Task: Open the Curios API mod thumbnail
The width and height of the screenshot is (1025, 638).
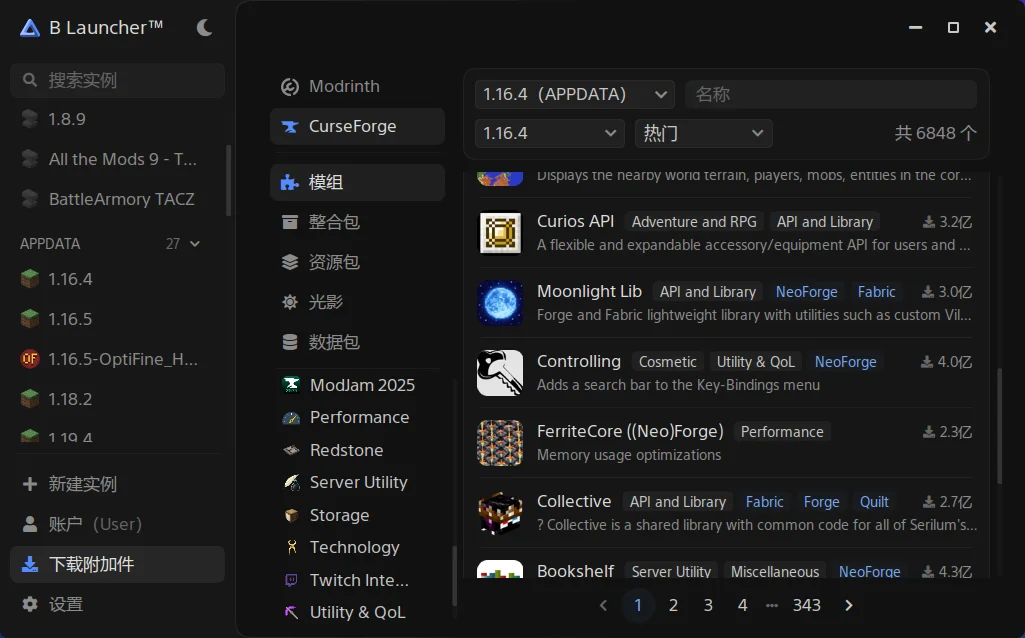Action: (x=500, y=233)
